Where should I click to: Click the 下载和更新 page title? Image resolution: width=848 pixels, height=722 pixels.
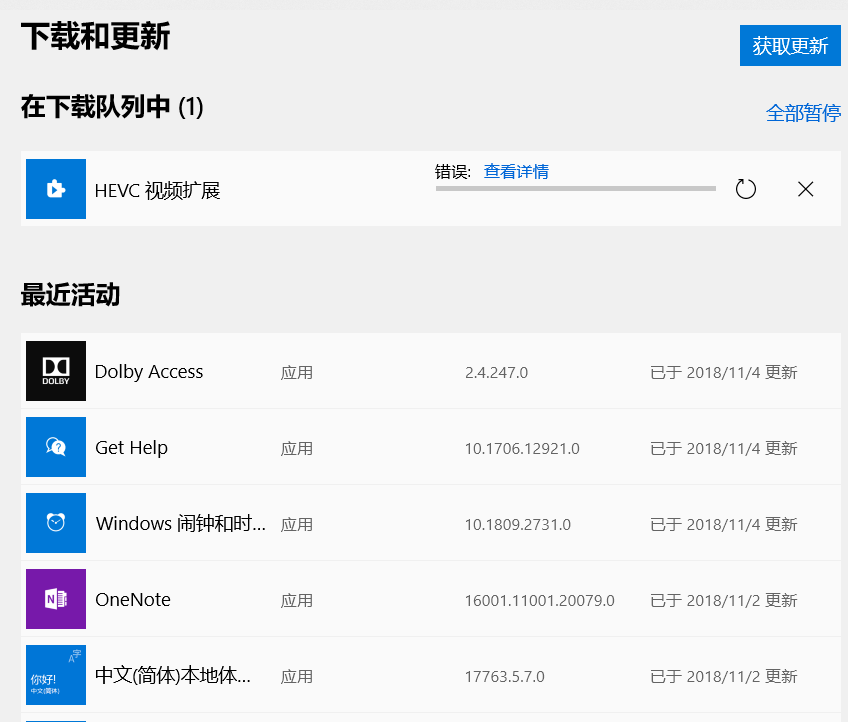95,36
